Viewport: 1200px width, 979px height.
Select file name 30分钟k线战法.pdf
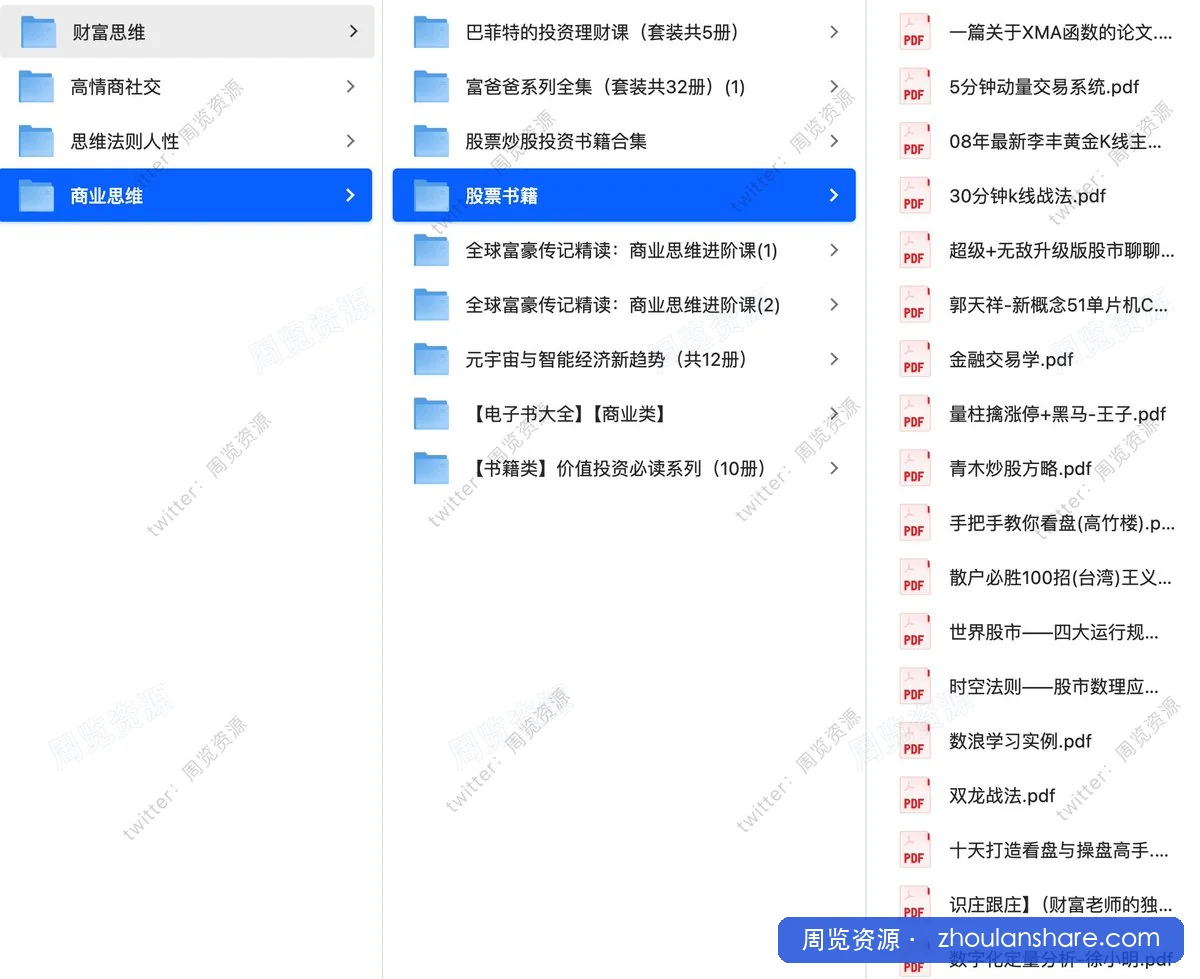pos(1027,195)
